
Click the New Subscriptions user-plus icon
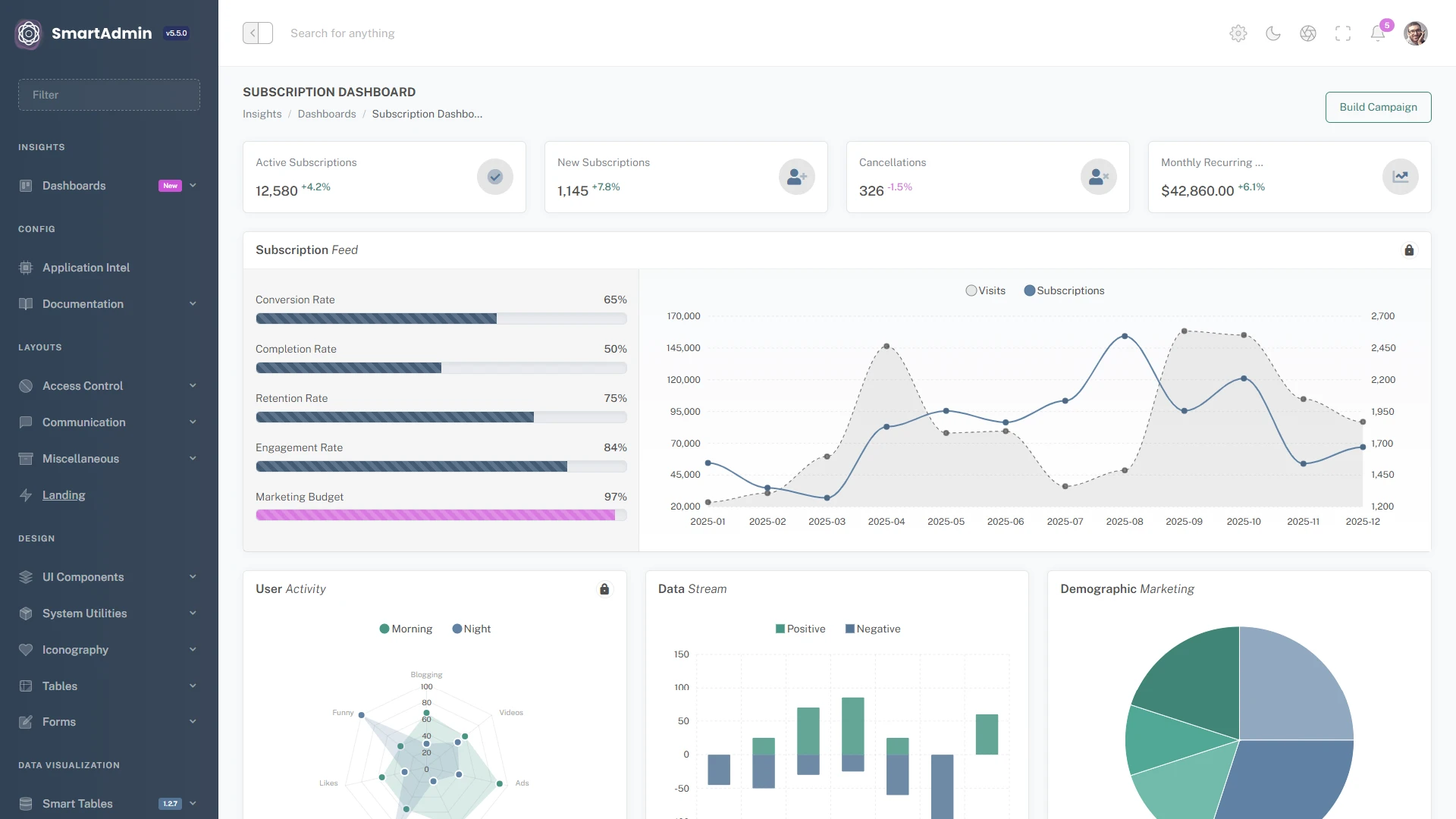click(x=797, y=177)
